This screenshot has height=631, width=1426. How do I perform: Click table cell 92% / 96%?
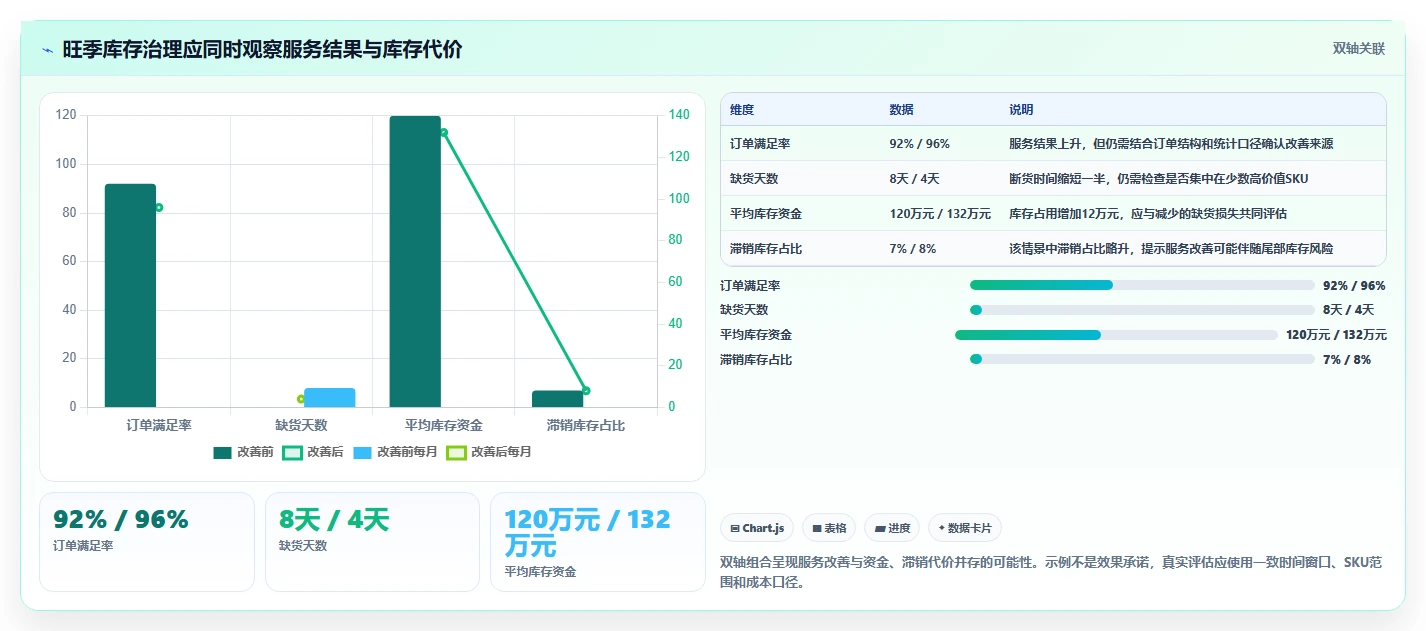pos(919,144)
